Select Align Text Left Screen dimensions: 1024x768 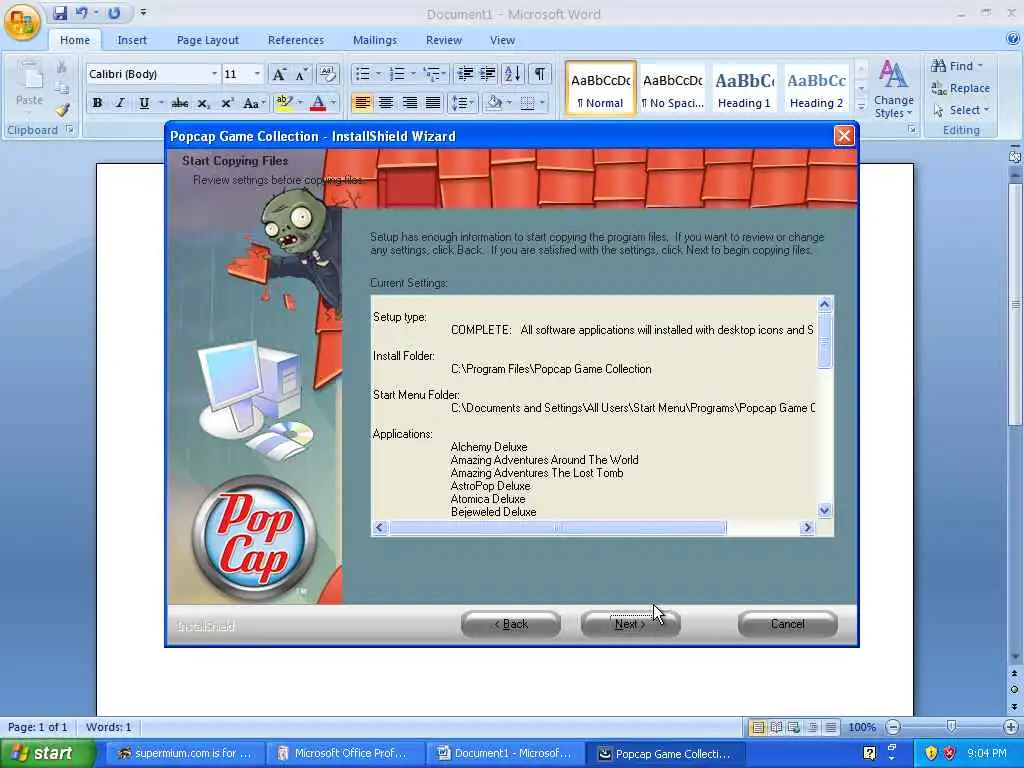coord(362,103)
